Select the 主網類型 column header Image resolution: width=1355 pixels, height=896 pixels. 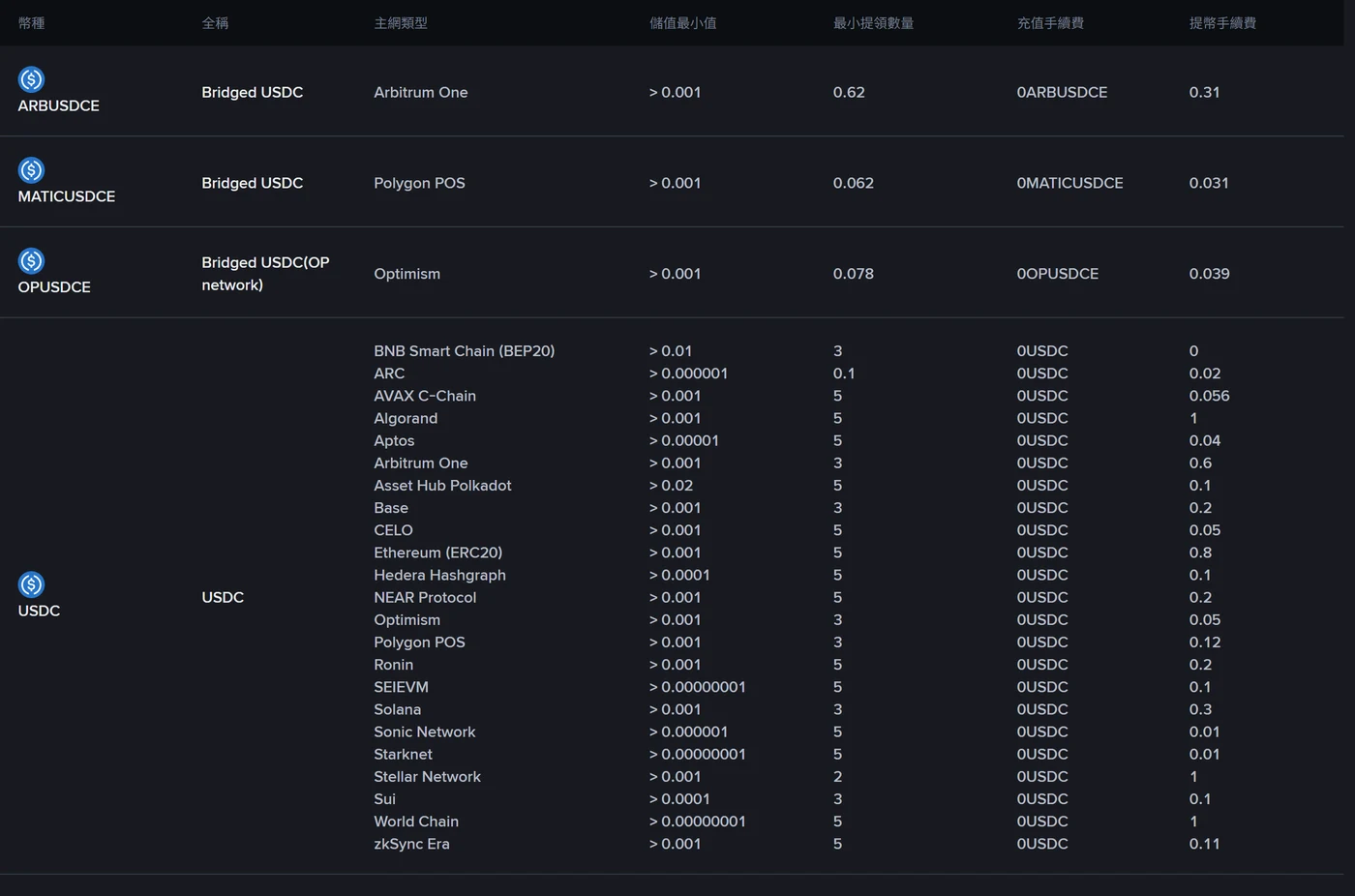tap(401, 23)
